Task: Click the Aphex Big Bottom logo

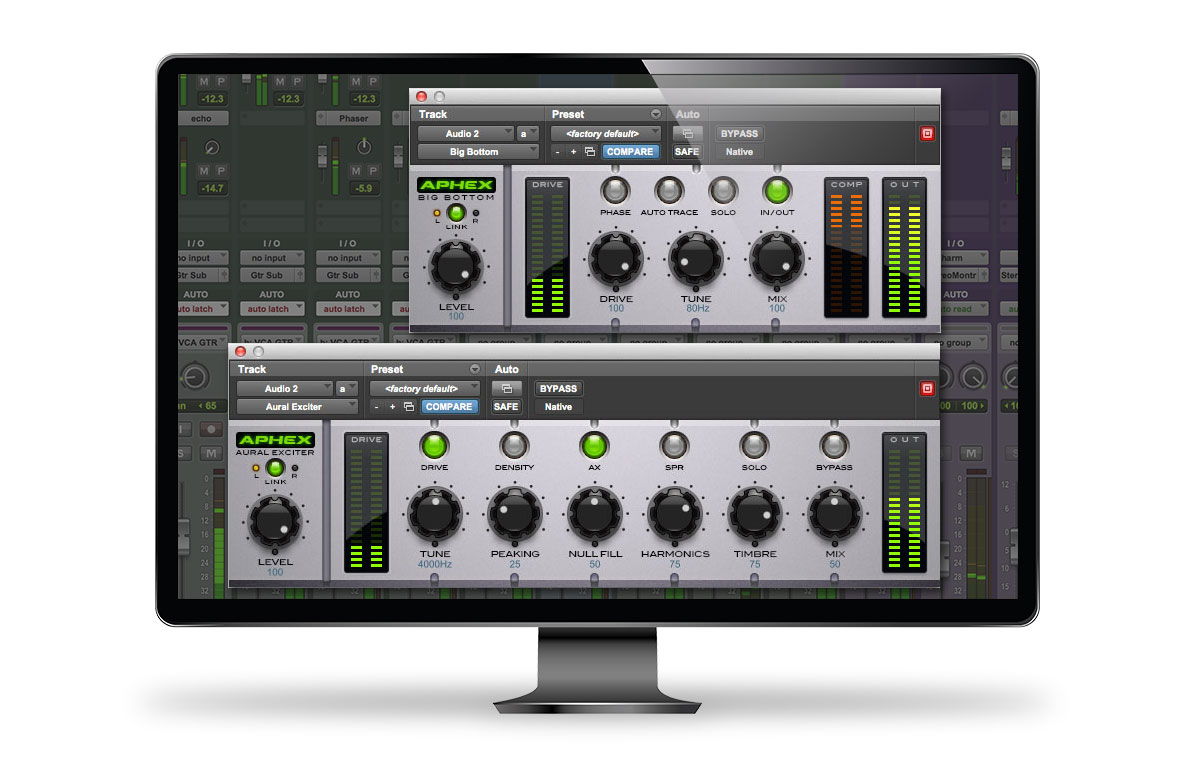Action: coord(456,184)
